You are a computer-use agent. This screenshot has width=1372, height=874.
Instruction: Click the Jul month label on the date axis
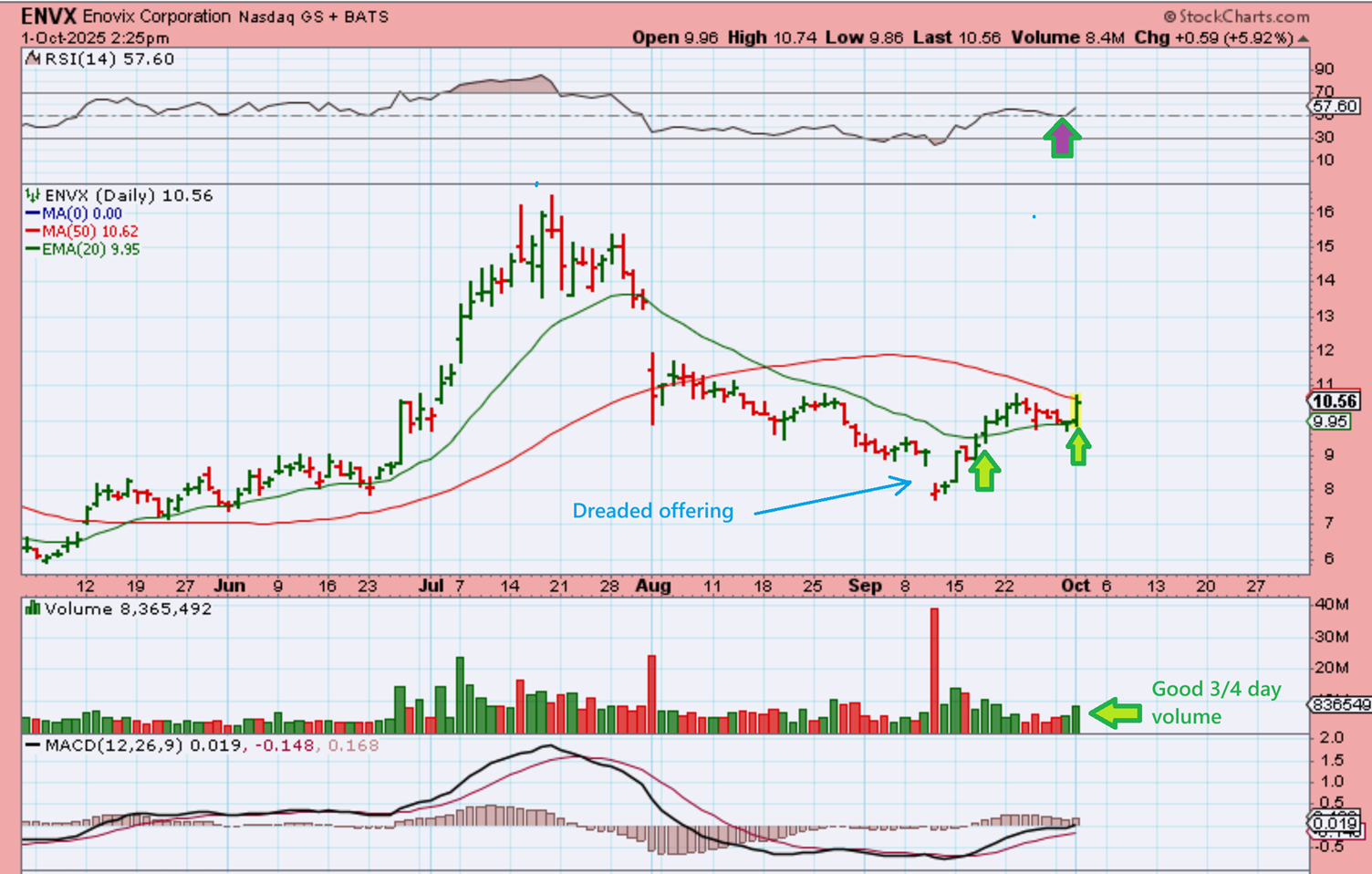tap(431, 586)
